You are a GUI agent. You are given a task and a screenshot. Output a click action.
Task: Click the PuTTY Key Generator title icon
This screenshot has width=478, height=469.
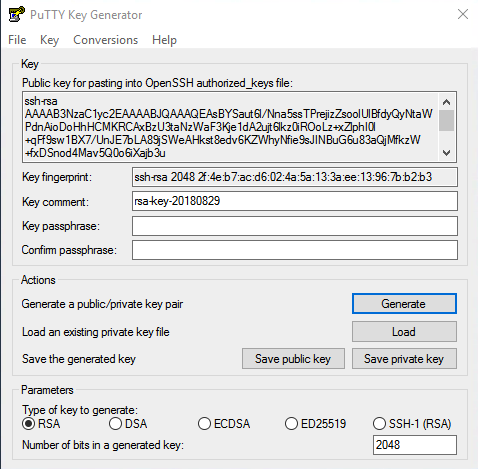tap(17, 14)
